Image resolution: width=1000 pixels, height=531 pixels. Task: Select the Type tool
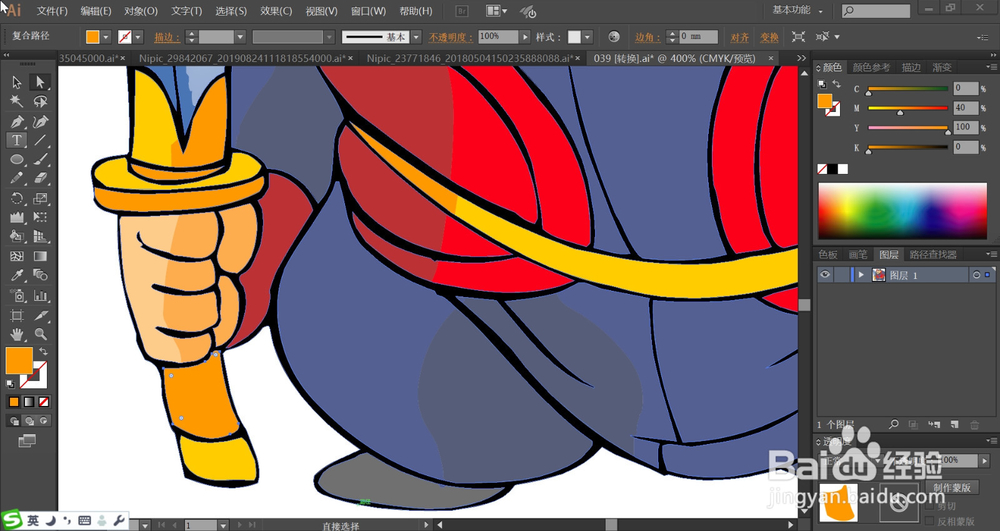17,140
